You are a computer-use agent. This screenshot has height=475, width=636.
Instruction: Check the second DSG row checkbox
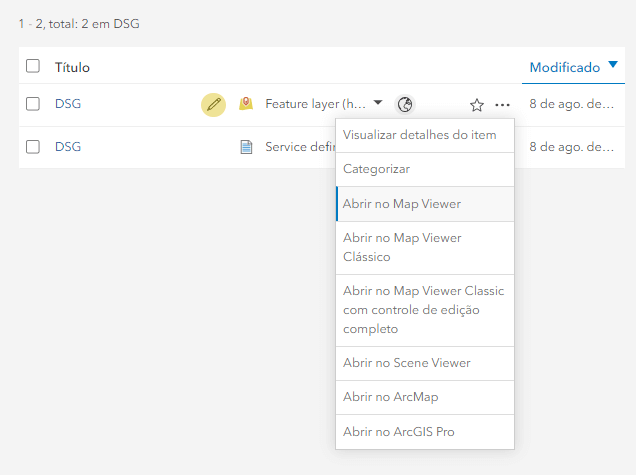[33, 147]
